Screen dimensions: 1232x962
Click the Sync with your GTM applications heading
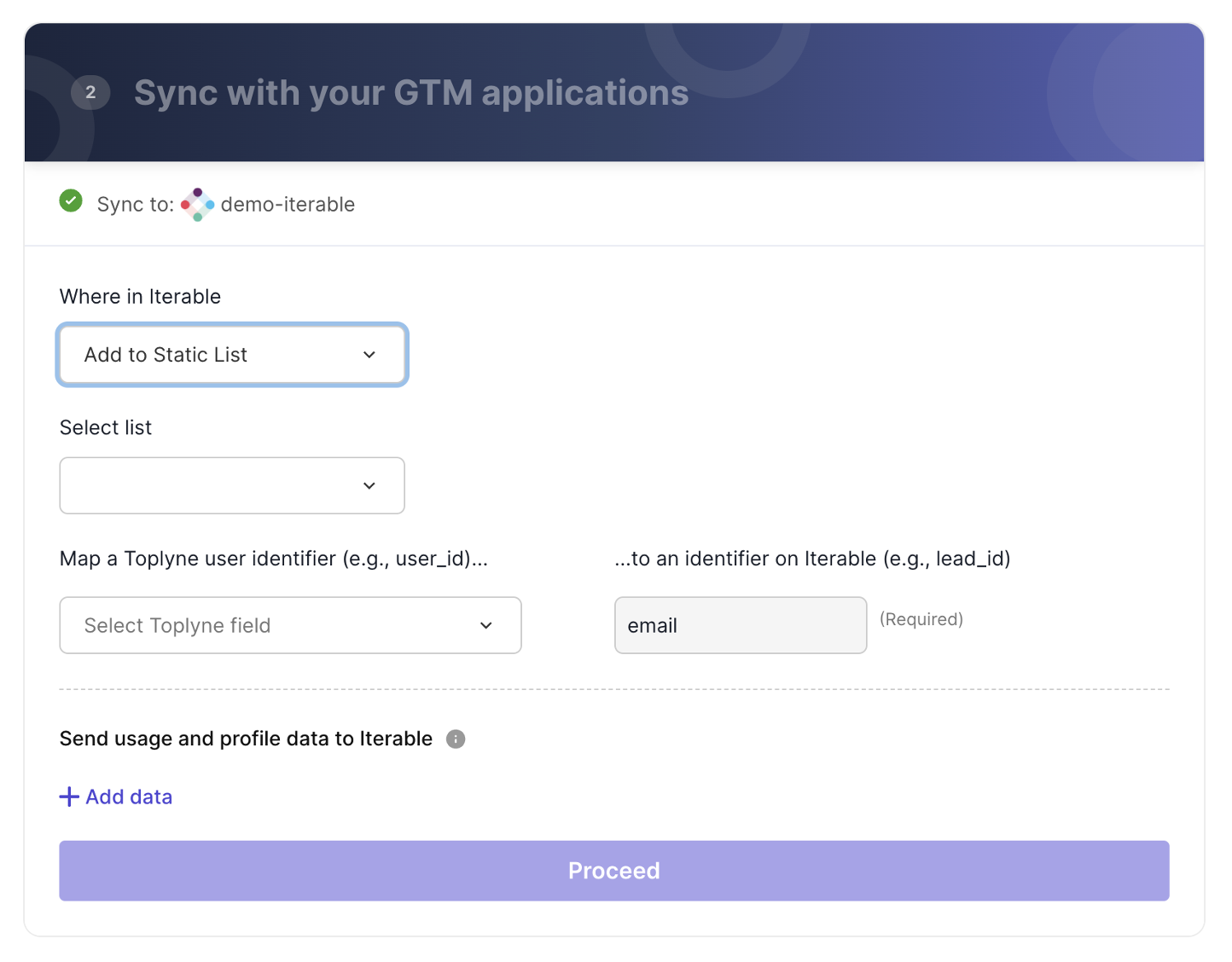click(x=411, y=93)
